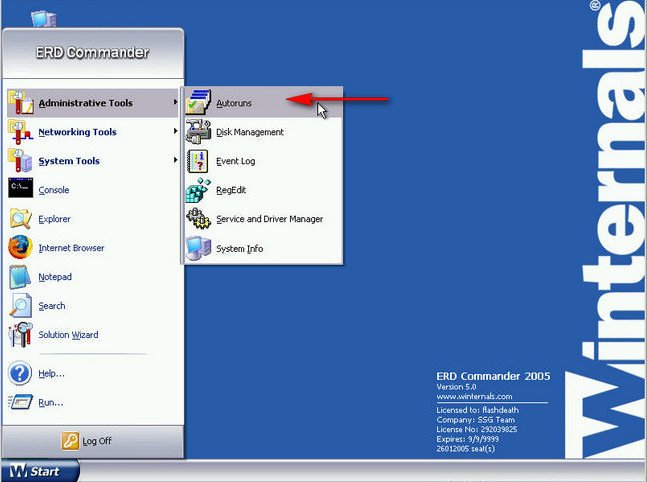Click the System Info computer icon
This screenshot has height=482, width=647.
coord(198,248)
